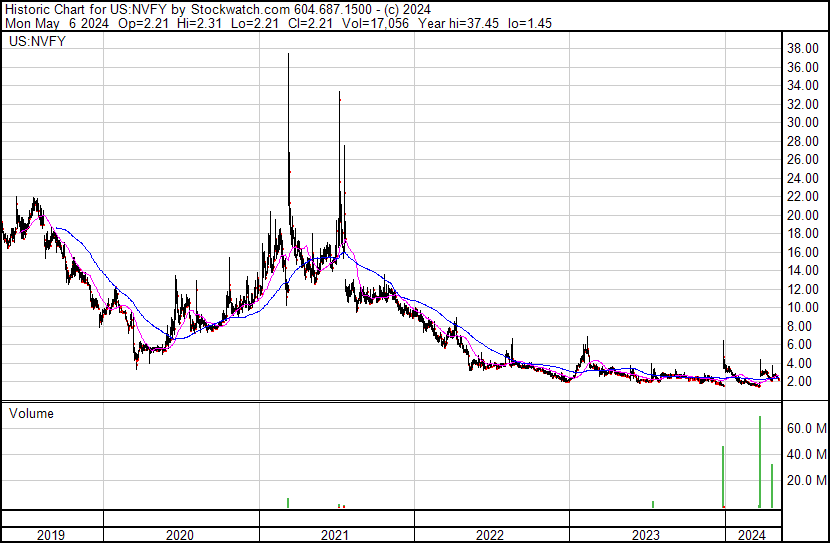Click the Volume panel label
Screen dimensions: 830x543
click(31, 413)
